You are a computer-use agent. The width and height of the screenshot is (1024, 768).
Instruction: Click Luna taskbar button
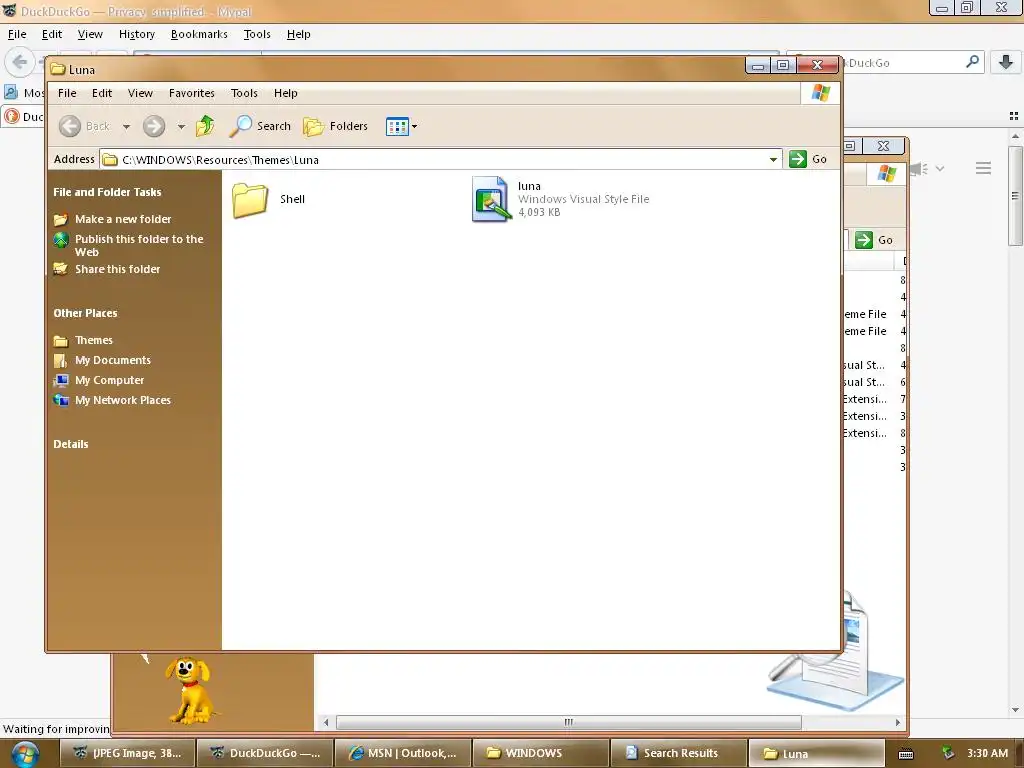[816, 753]
